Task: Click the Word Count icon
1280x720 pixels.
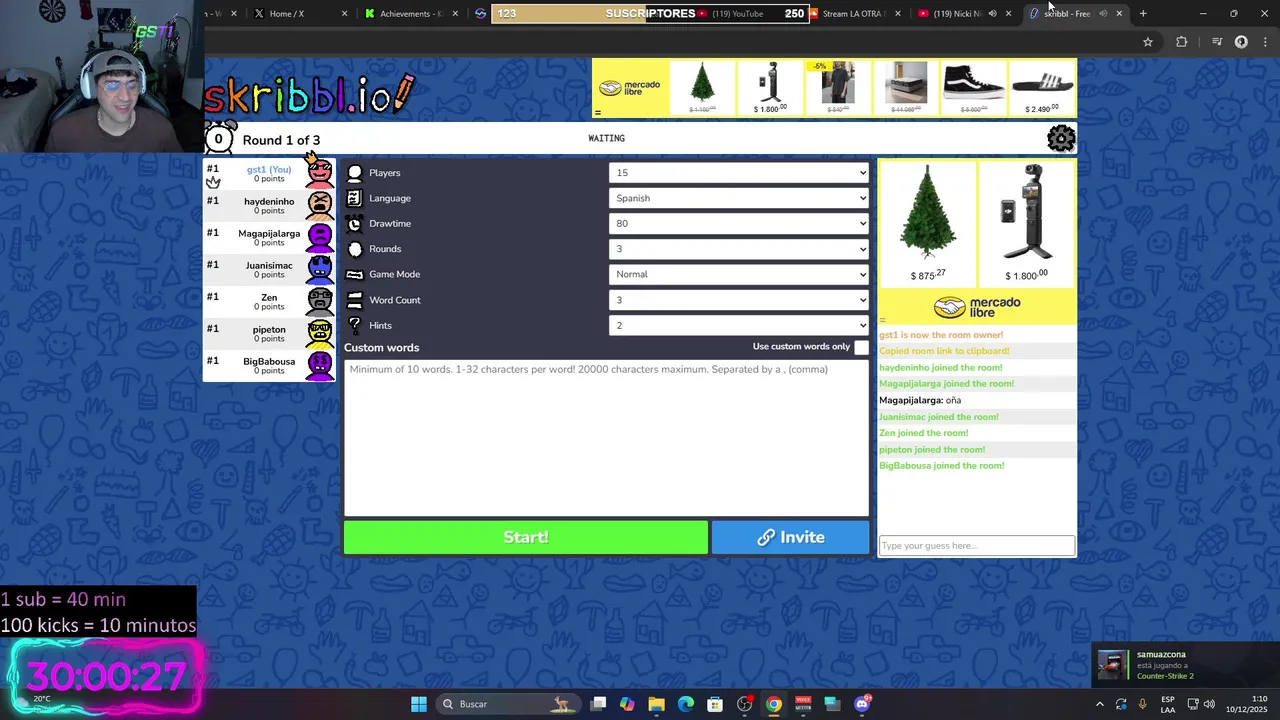Action: click(x=354, y=300)
